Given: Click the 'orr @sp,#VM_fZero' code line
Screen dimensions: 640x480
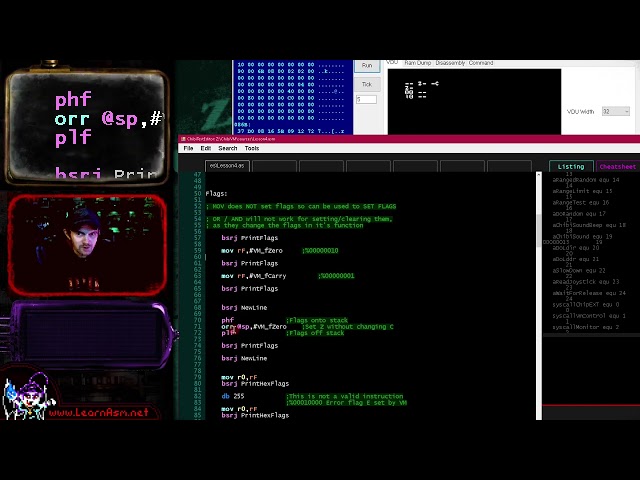Looking at the screenshot, I should (x=254, y=327).
